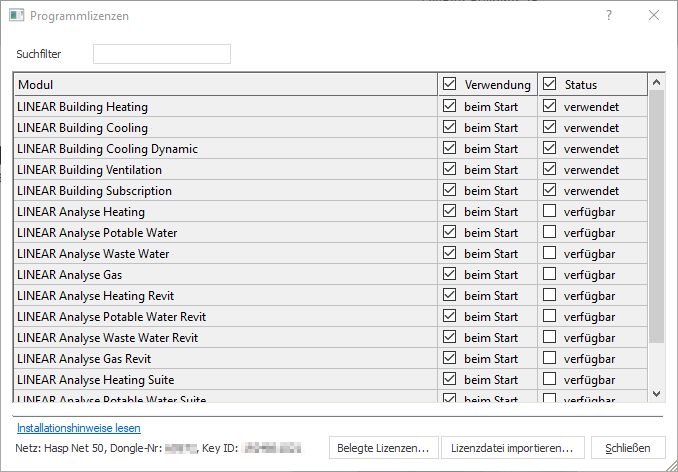The width and height of the screenshot is (678, 472).
Task: Click the Schließen button
Action: 628,448
